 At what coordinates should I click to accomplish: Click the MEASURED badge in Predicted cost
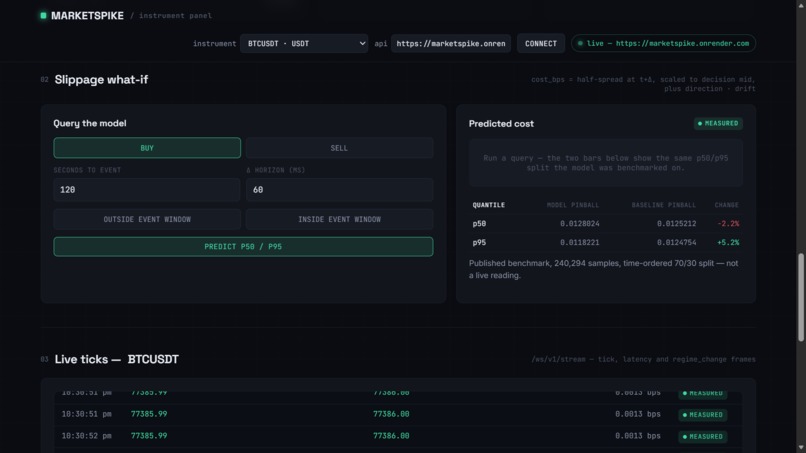718,123
